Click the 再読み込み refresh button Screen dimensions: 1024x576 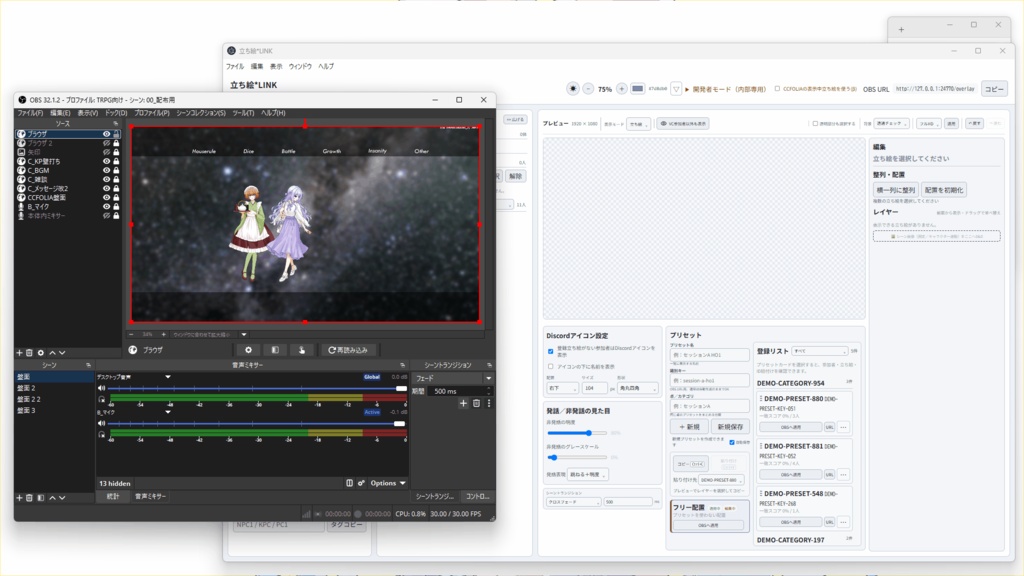(x=348, y=350)
